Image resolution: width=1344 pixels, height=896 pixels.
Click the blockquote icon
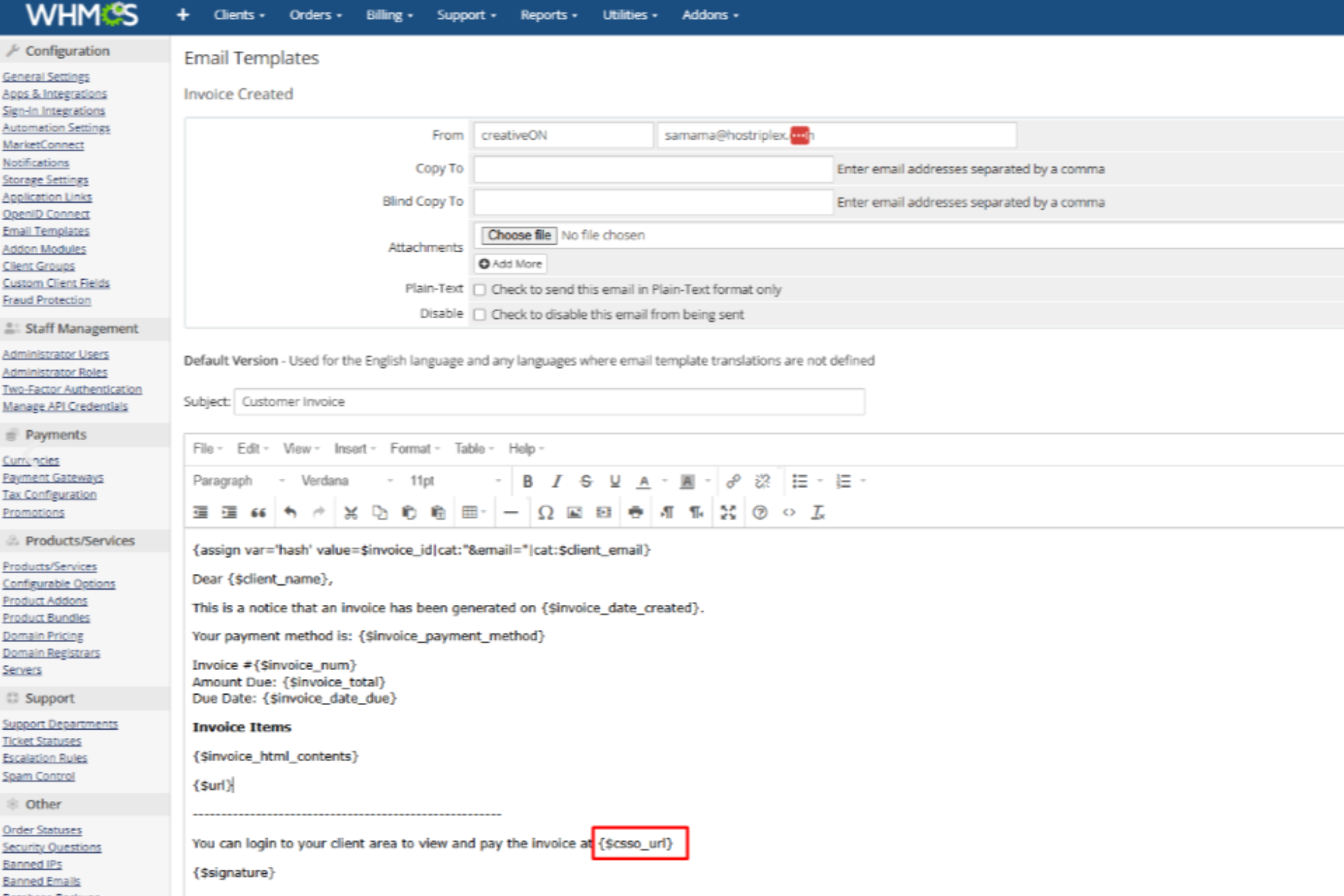(x=259, y=512)
